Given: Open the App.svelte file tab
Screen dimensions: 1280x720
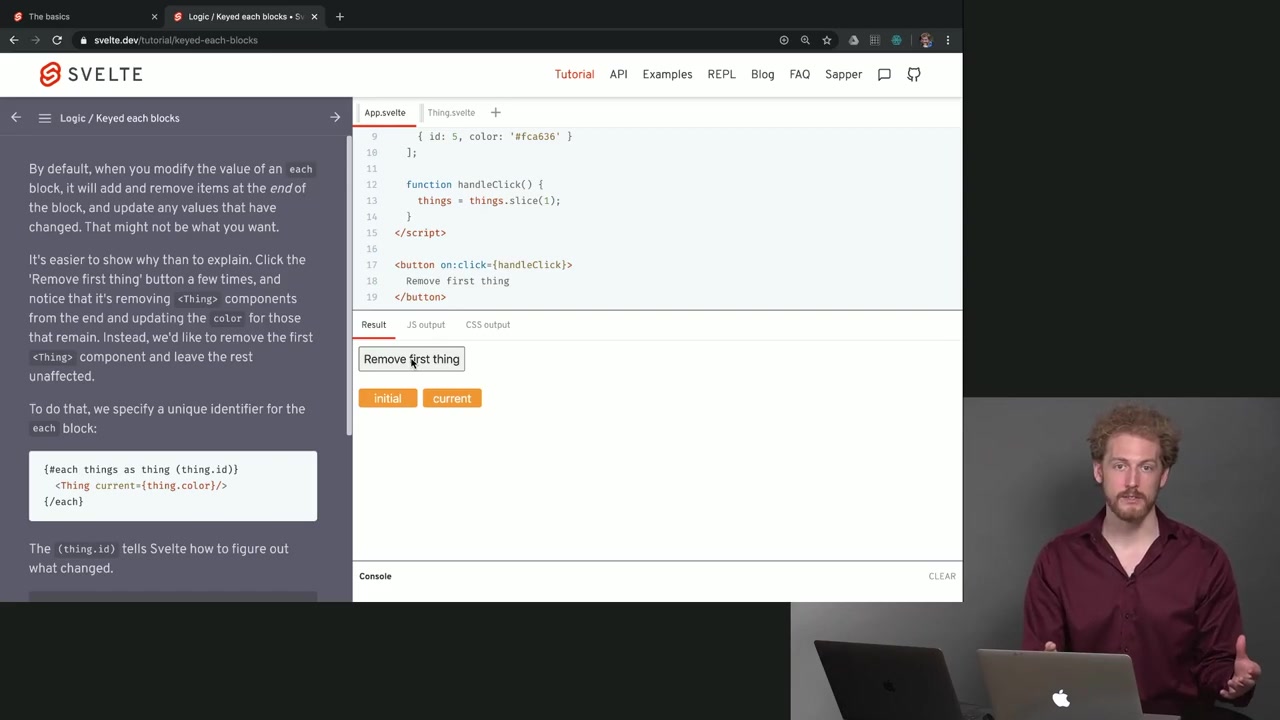Looking at the screenshot, I should (x=385, y=113).
